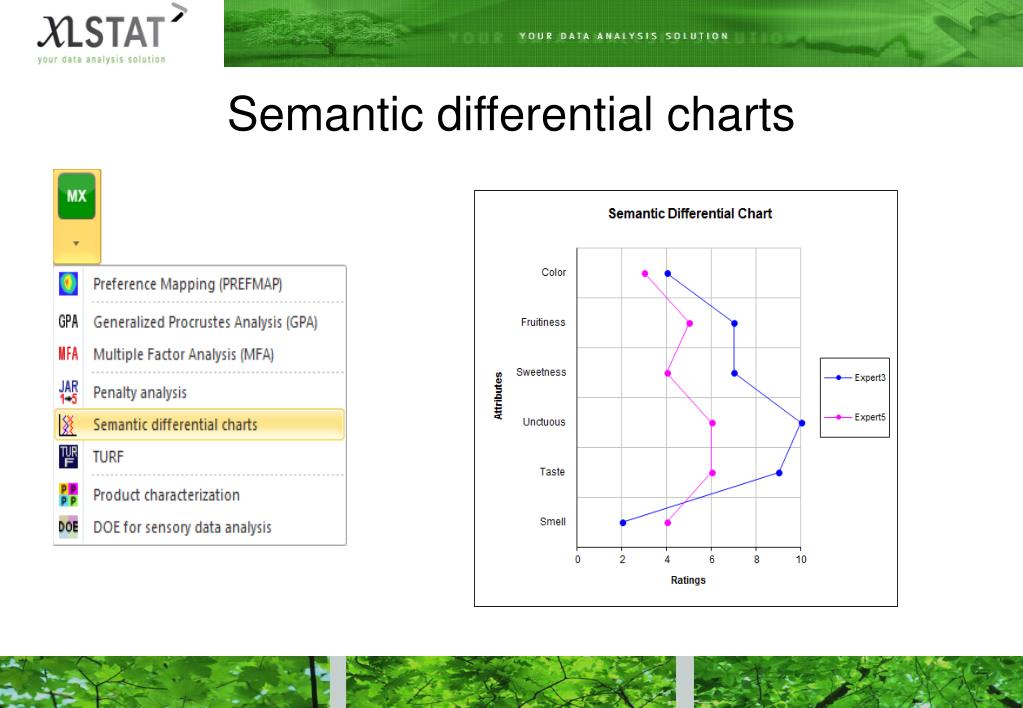Viewport: 1023px width, 708px height.
Task: Click the product characterization PPPP icon
Action: [69, 495]
